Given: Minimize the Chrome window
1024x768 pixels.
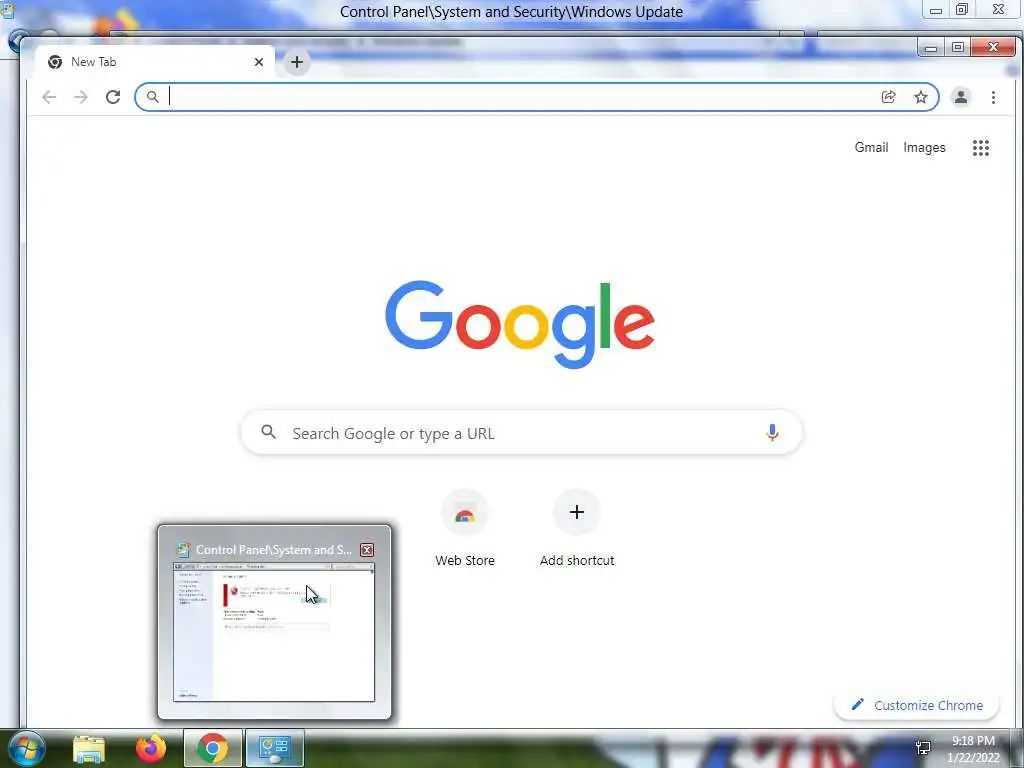Looking at the screenshot, I should coord(931,48).
